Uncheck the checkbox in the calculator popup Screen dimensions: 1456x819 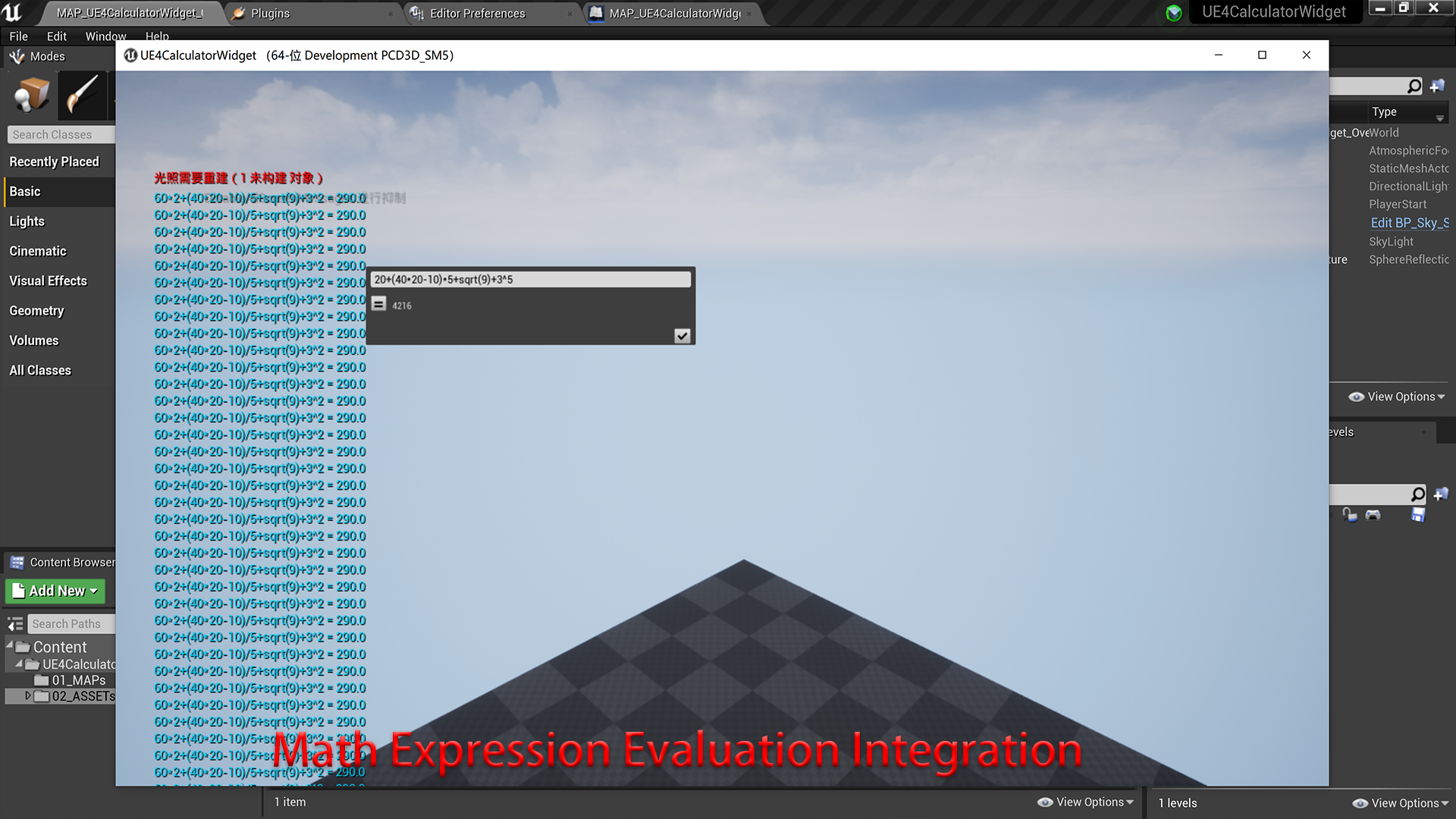[682, 335]
